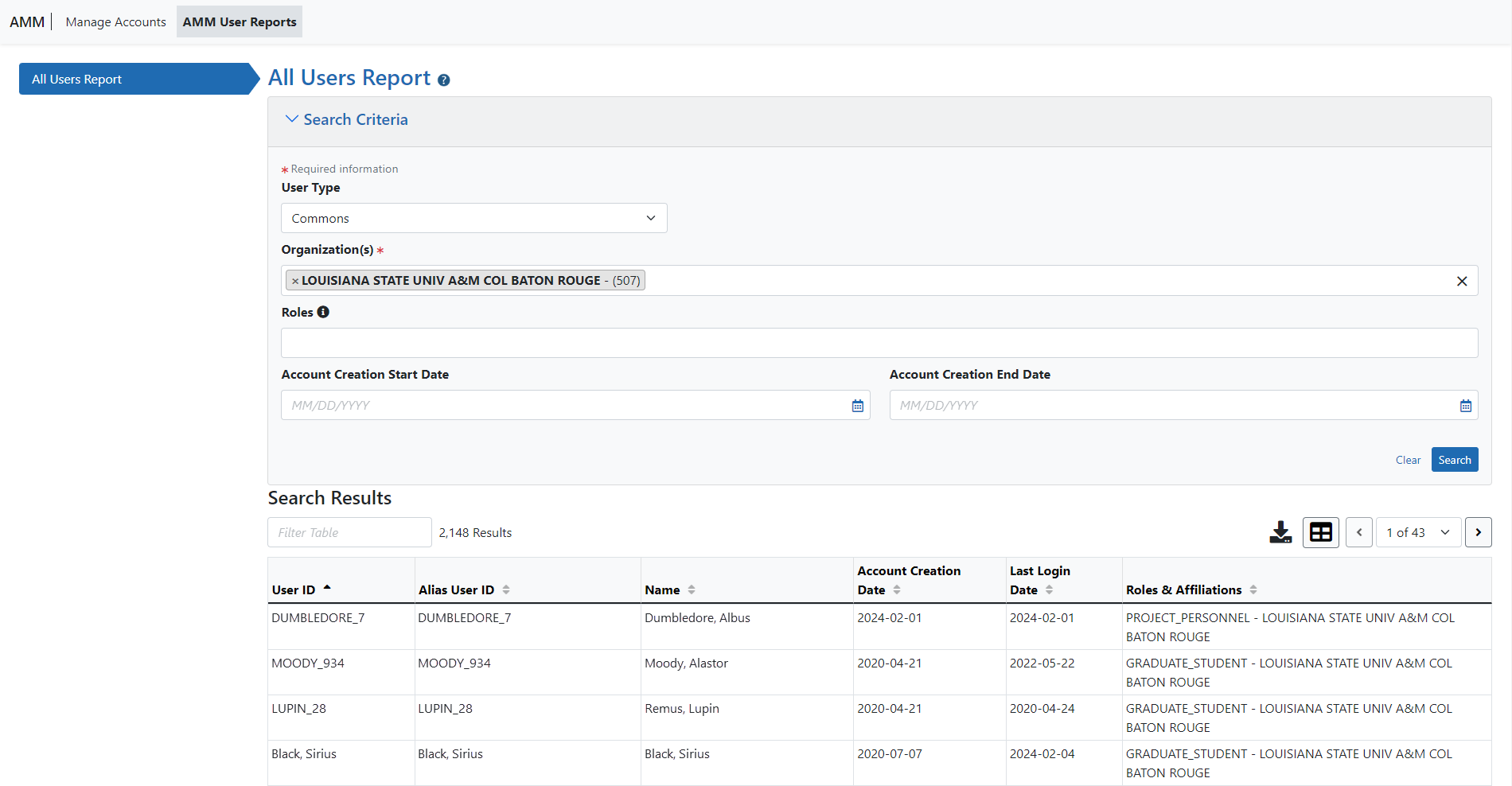Click last login date 2022-05-22
The height and width of the screenshot is (786, 1512).
1042,663
